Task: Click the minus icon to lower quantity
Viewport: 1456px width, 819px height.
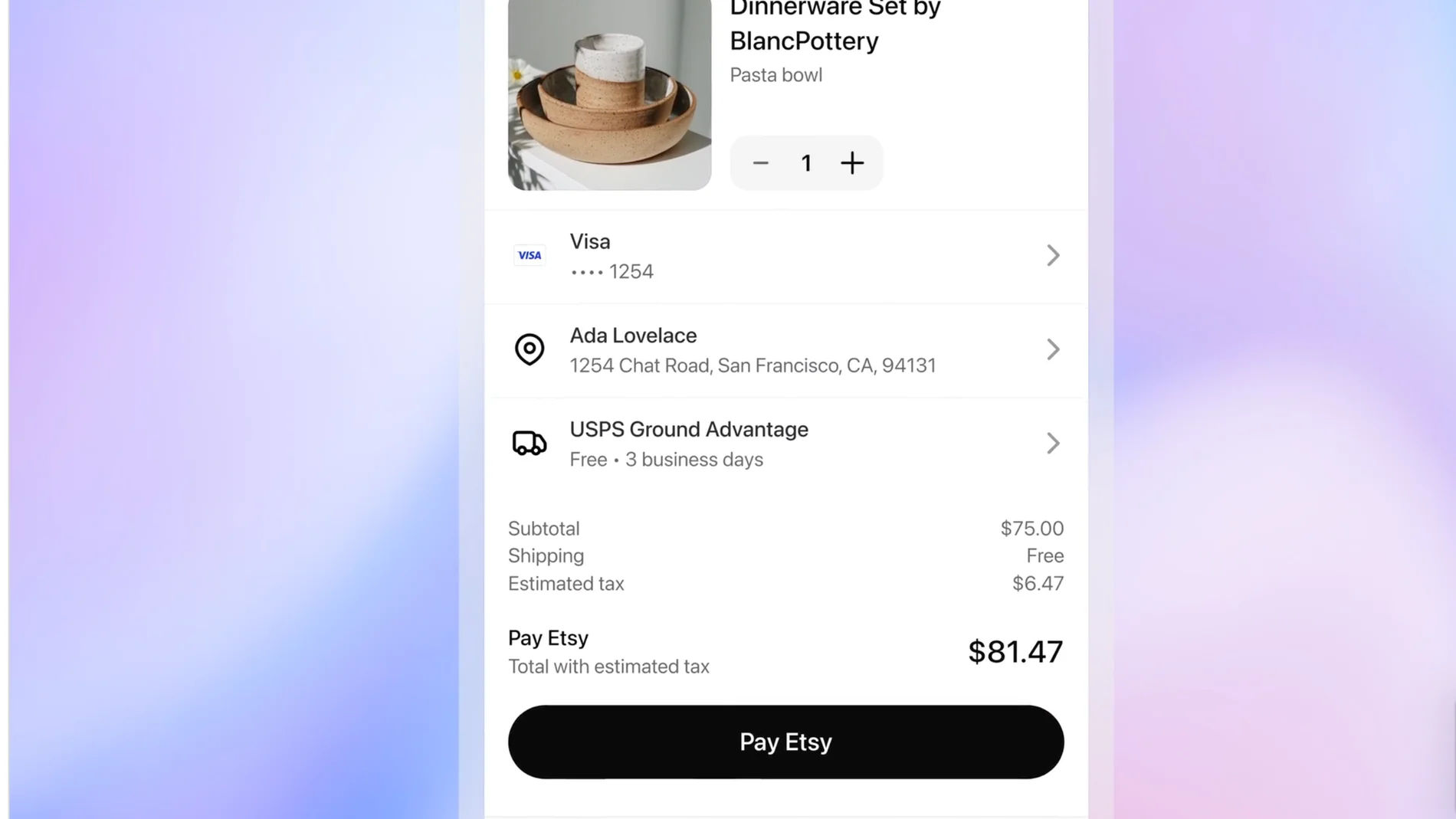Action: (760, 162)
